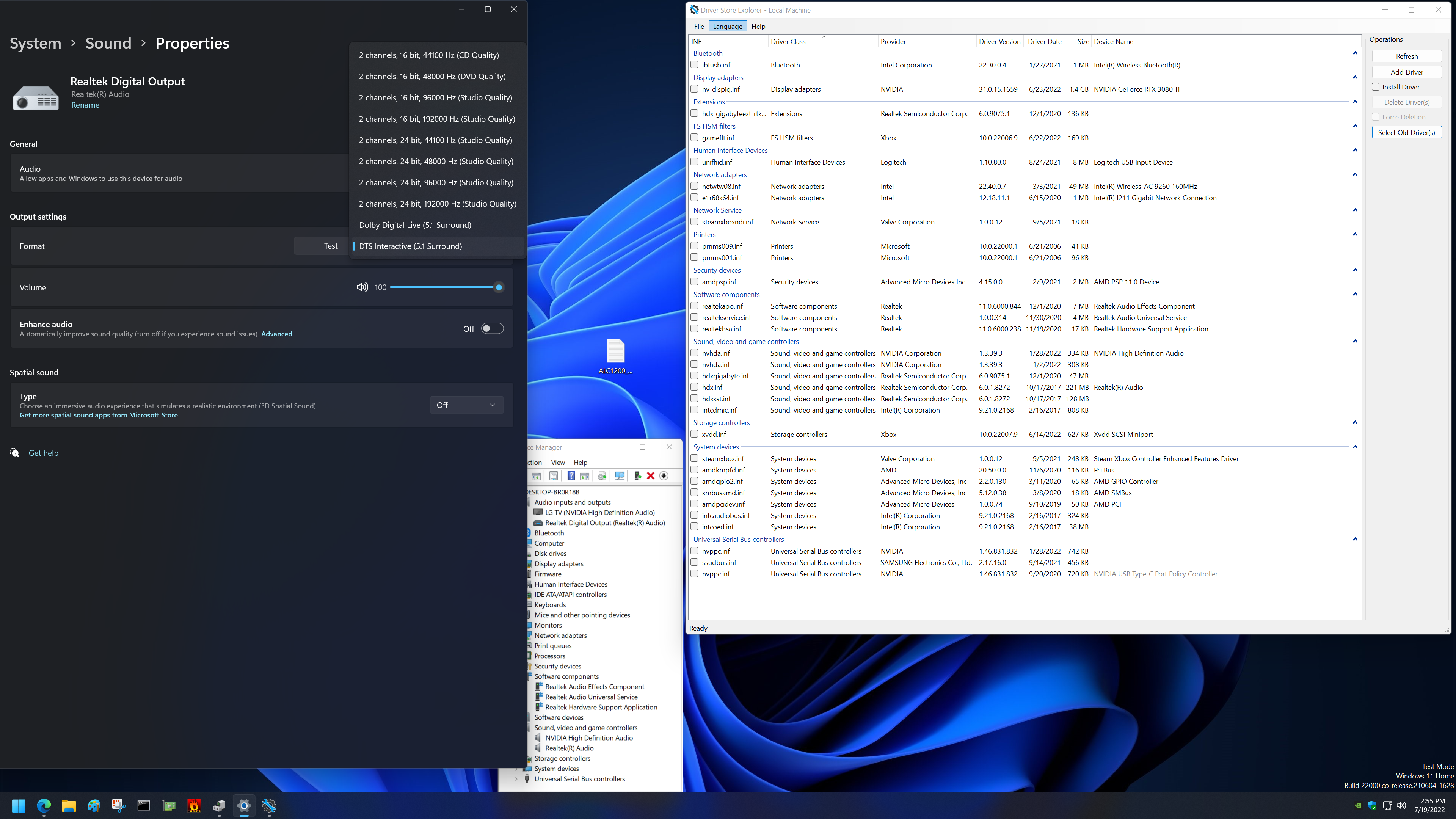
Task: Check the Install Driver checkbox
Action: tap(1376, 87)
